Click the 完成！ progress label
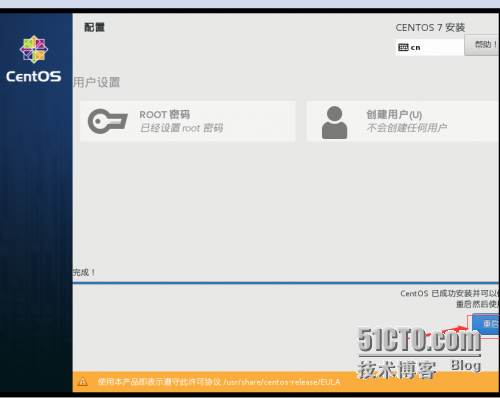Image resolution: width=500 pixels, height=398 pixels. [84, 272]
